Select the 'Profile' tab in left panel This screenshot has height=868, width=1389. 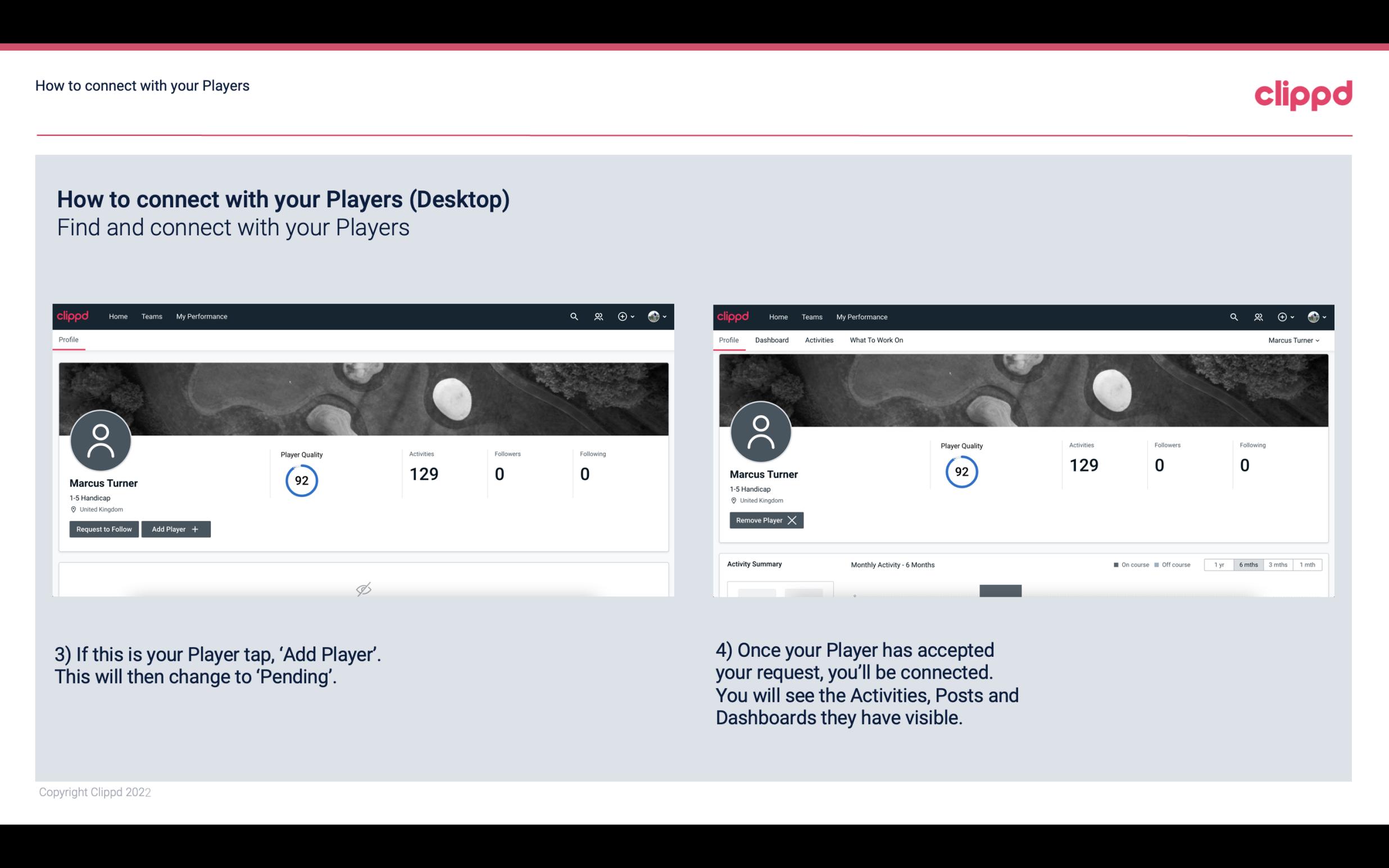[x=67, y=340]
